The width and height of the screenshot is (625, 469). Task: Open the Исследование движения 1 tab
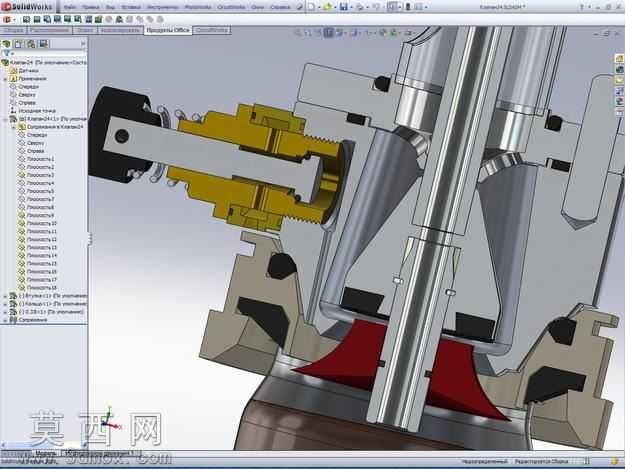point(102,453)
